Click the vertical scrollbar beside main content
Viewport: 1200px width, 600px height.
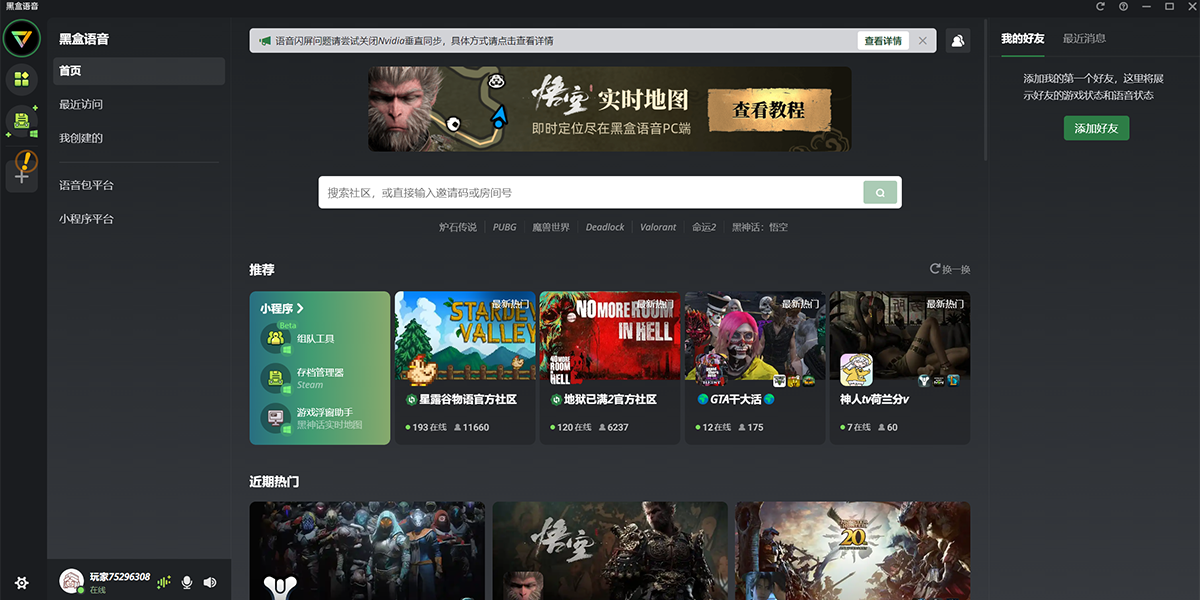coord(985,90)
